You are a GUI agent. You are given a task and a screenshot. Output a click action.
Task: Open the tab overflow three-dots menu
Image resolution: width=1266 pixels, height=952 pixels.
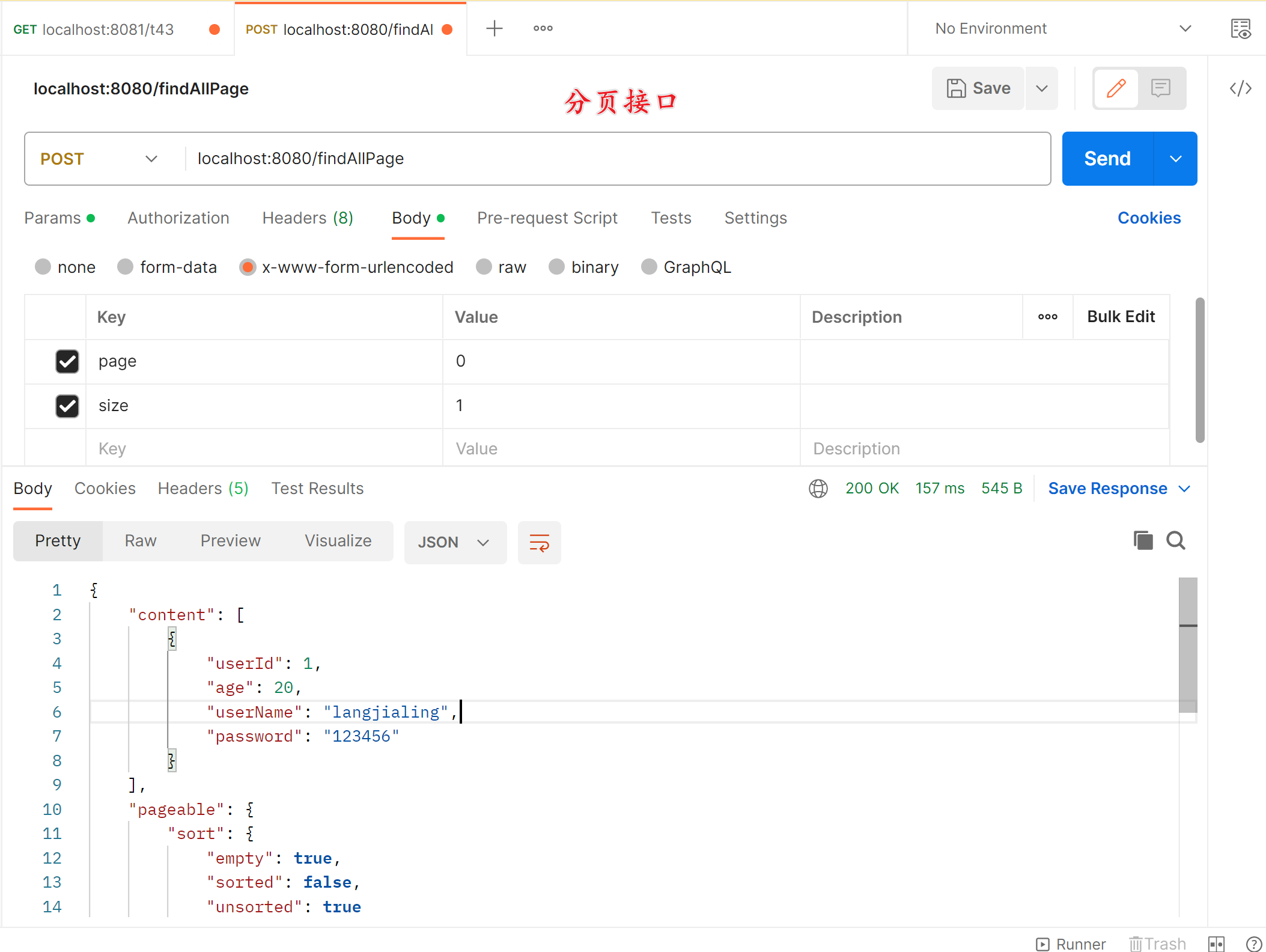coord(543,28)
